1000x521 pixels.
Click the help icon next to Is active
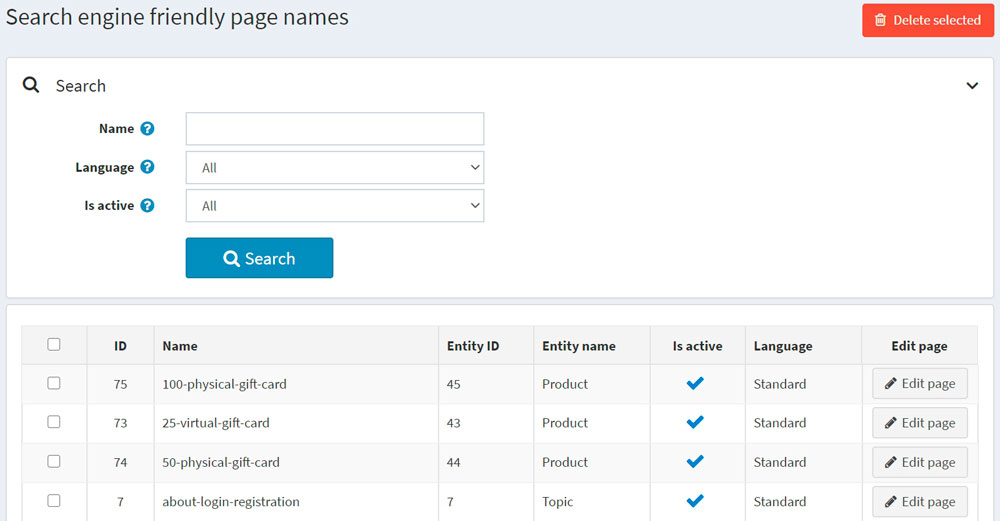[147, 206]
